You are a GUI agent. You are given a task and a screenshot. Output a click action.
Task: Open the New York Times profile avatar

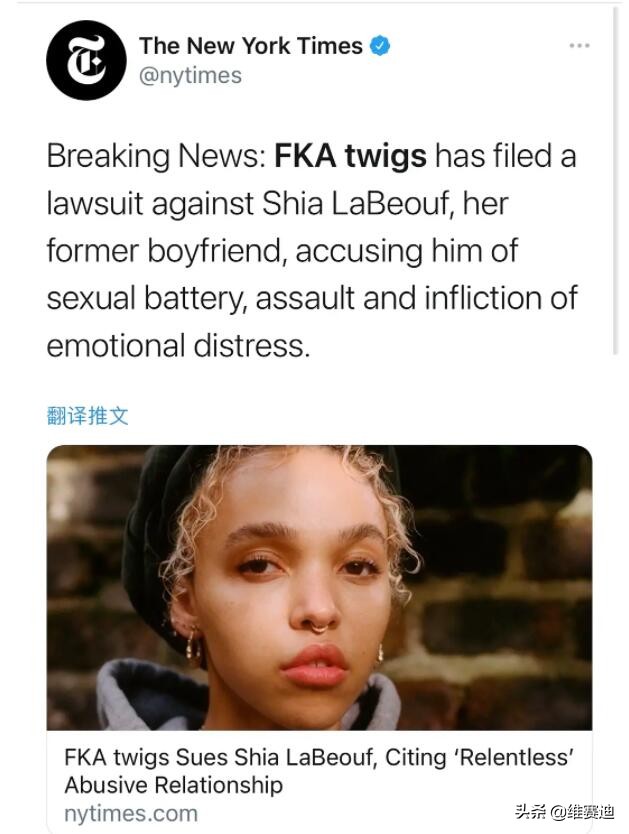[x=86, y=60]
